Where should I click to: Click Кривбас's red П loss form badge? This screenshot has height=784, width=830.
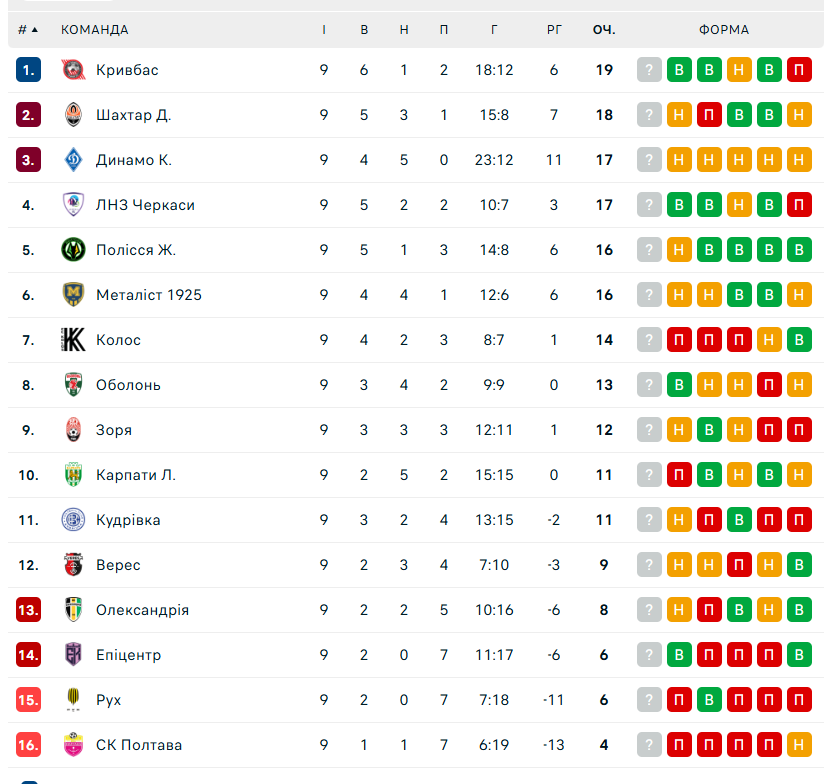click(799, 70)
